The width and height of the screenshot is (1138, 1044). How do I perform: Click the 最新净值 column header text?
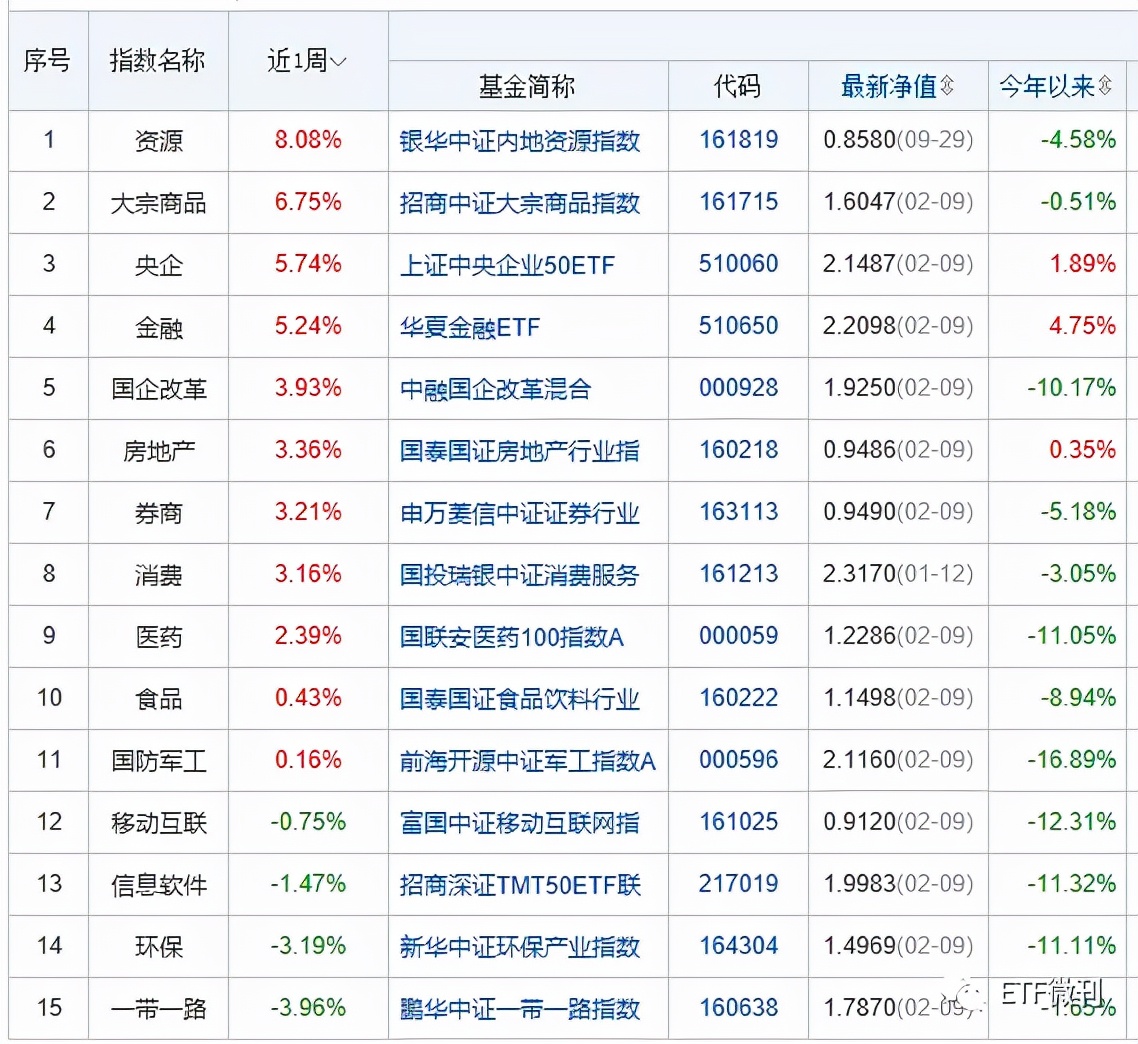click(889, 86)
